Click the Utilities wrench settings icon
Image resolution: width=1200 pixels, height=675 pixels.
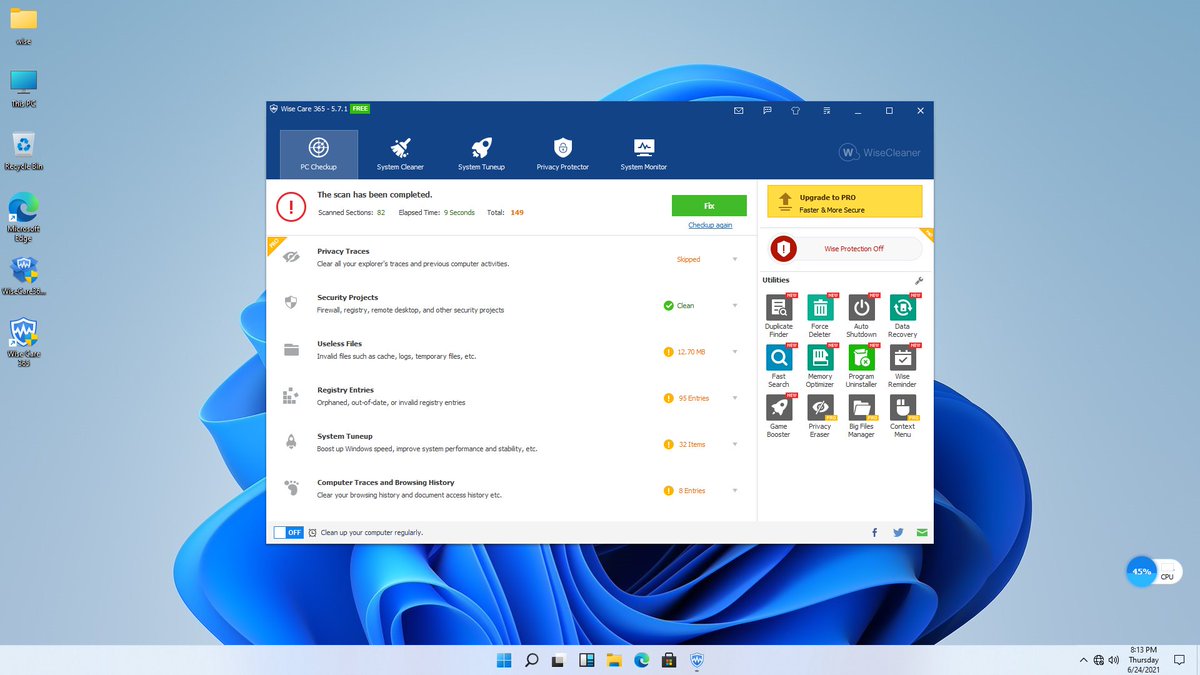(x=919, y=281)
